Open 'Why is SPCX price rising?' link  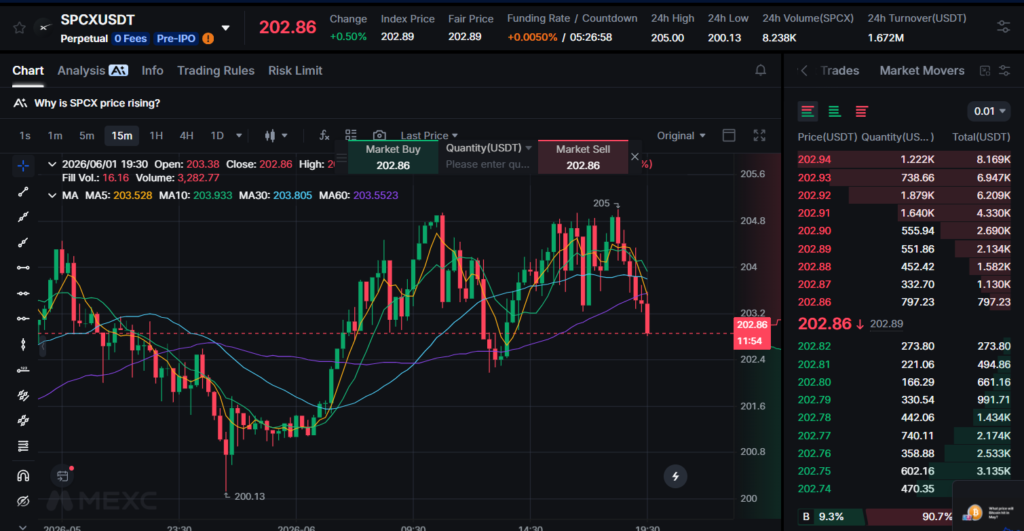click(97, 103)
